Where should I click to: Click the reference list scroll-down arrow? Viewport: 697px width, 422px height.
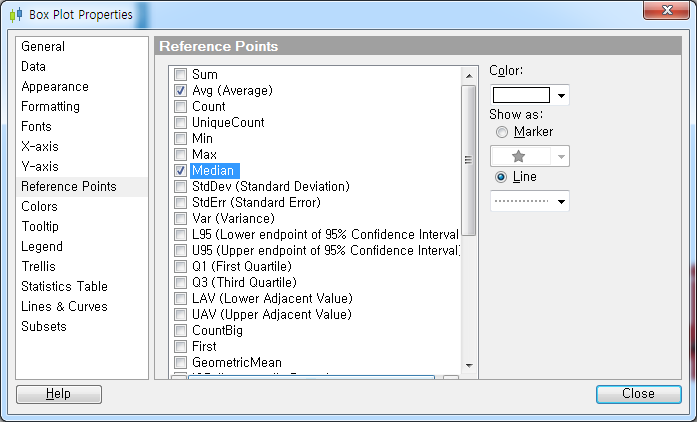tap(469, 366)
